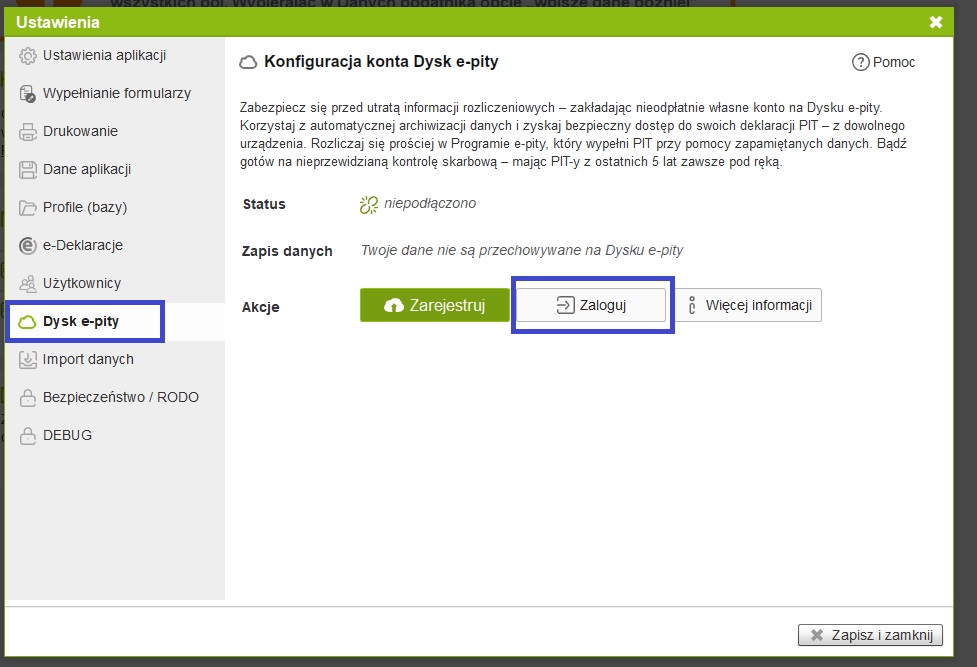The image size is (977, 667).
Task: Click Zapisz i zamknij to save
Action: (870, 635)
